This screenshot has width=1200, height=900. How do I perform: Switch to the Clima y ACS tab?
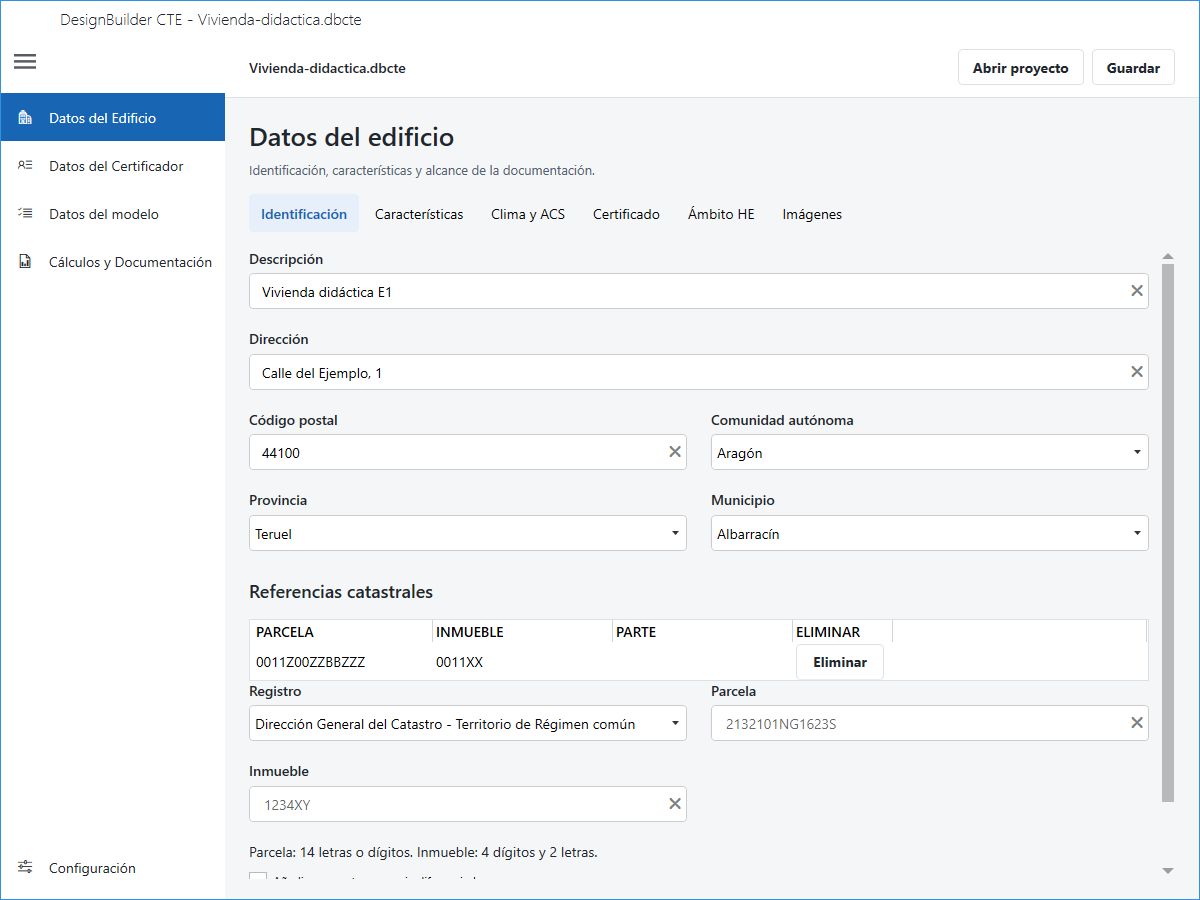pyautogui.click(x=528, y=214)
